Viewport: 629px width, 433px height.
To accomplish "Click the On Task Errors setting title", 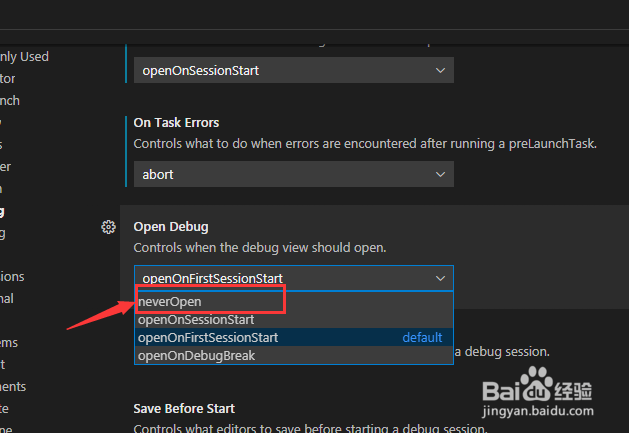I will (176, 122).
